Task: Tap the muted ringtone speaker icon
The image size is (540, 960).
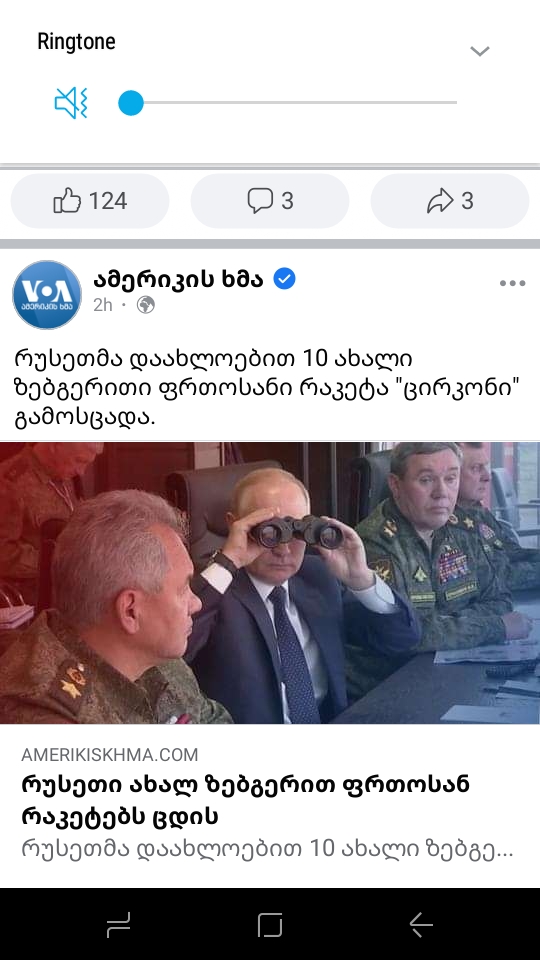Action: pyautogui.click(x=72, y=102)
